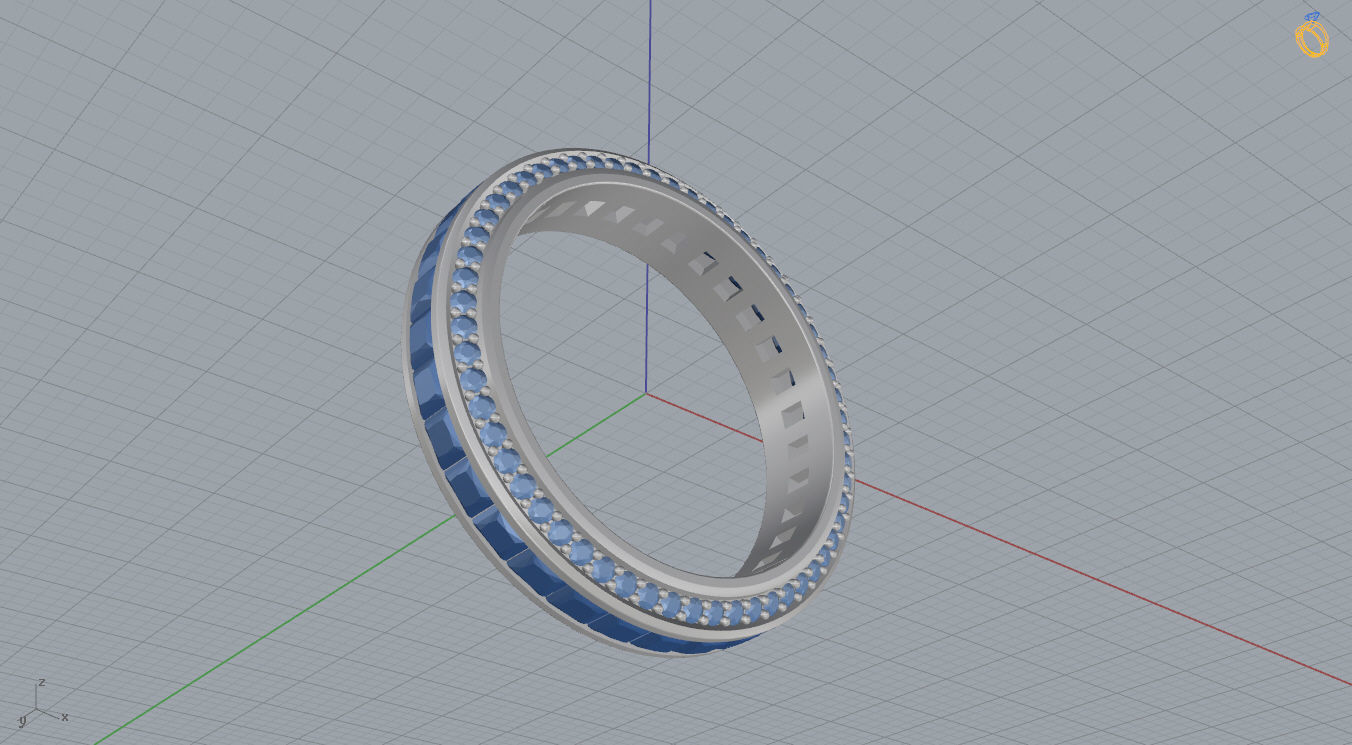The width and height of the screenshot is (1352, 745).
Task: Click the orange ring logo icon
Action: (1312, 36)
